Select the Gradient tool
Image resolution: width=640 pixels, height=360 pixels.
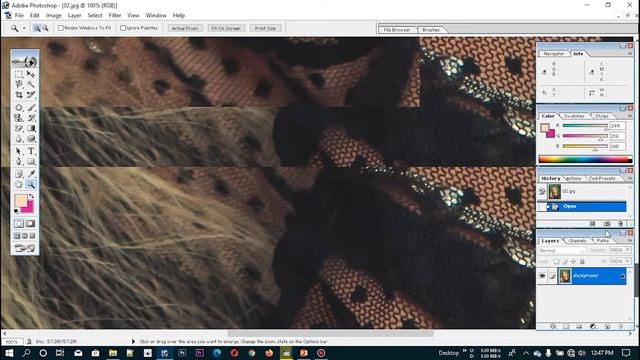(31, 128)
